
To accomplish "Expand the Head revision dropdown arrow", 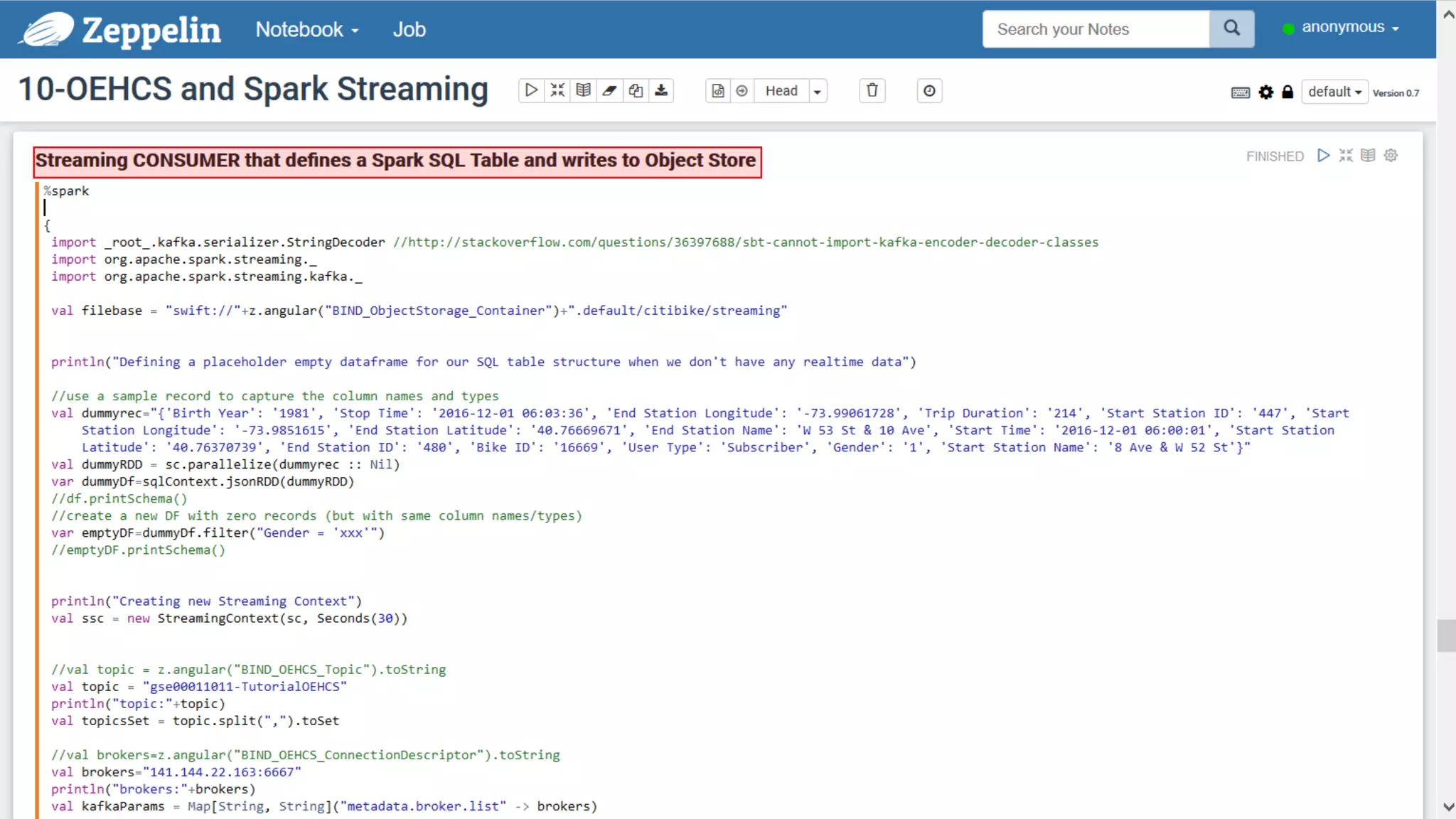I will tap(818, 91).
